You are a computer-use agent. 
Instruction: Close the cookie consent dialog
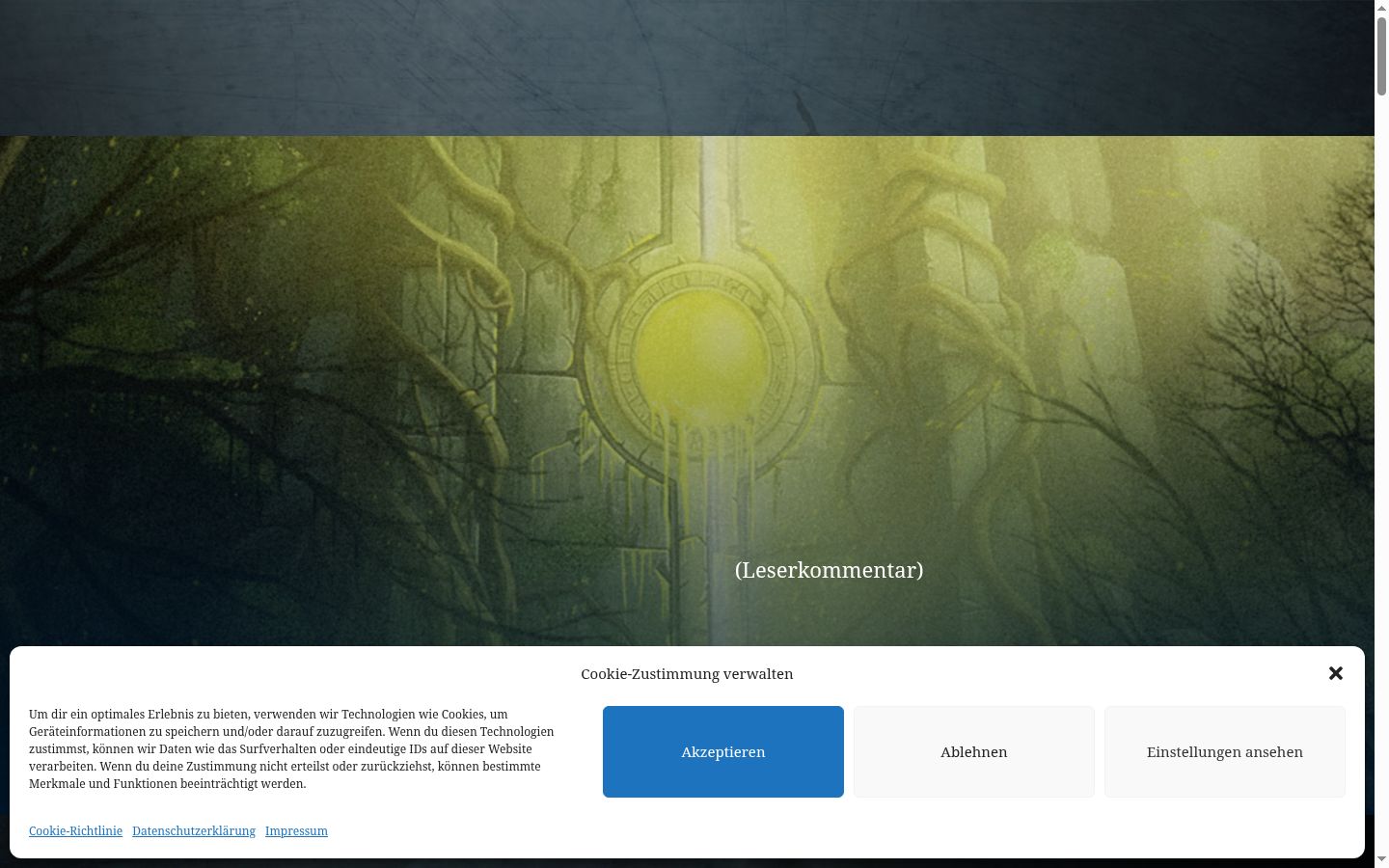1335,673
